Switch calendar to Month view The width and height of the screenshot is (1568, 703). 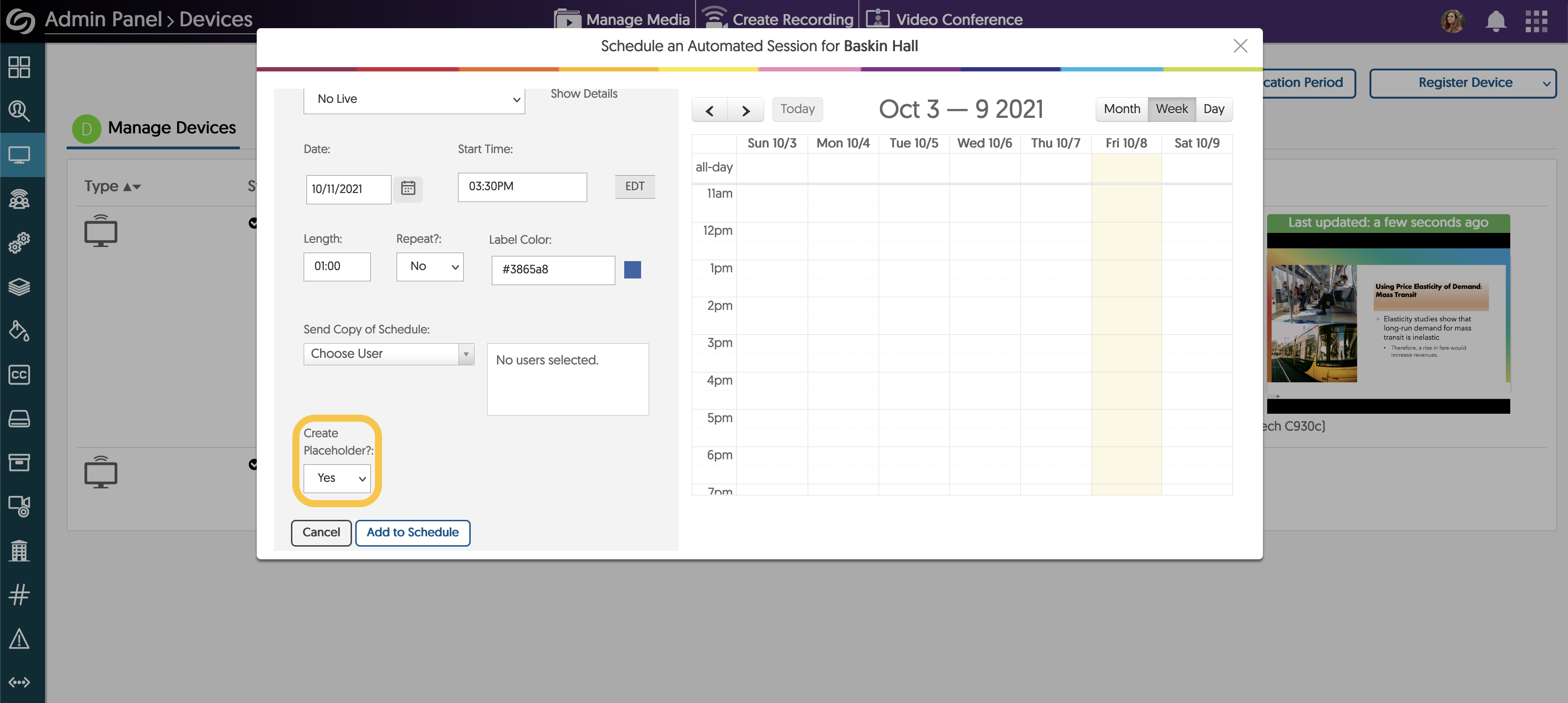[x=1121, y=109]
